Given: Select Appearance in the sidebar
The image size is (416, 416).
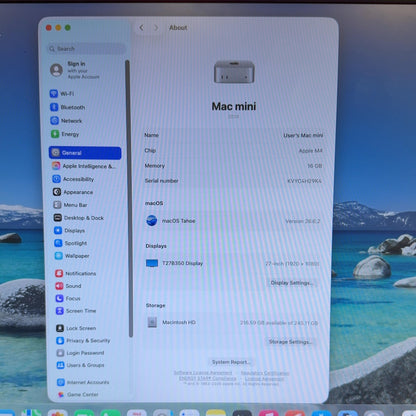Looking at the screenshot, I should point(73,192).
